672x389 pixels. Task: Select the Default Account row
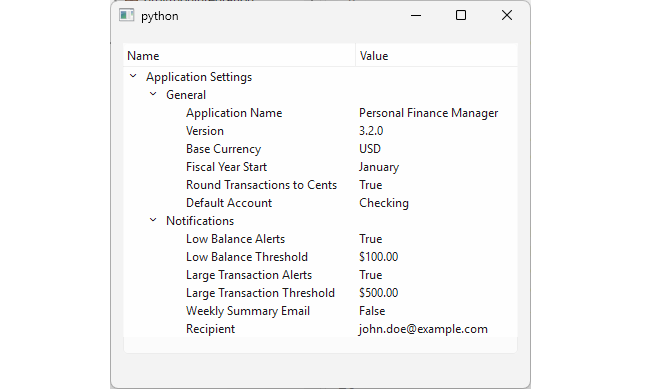[x=320, y=203]
